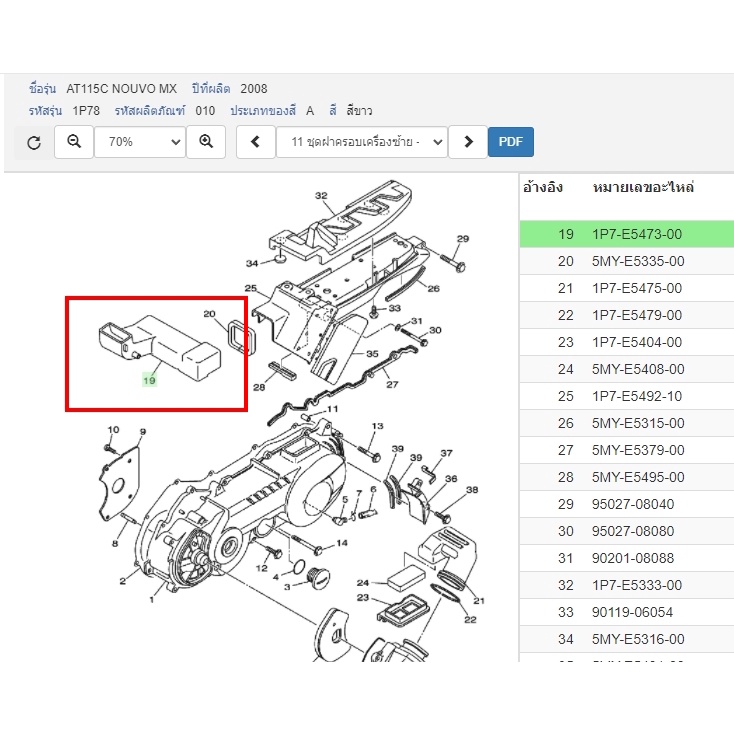Select row 30 part 95027-08080

coord(627,531)
